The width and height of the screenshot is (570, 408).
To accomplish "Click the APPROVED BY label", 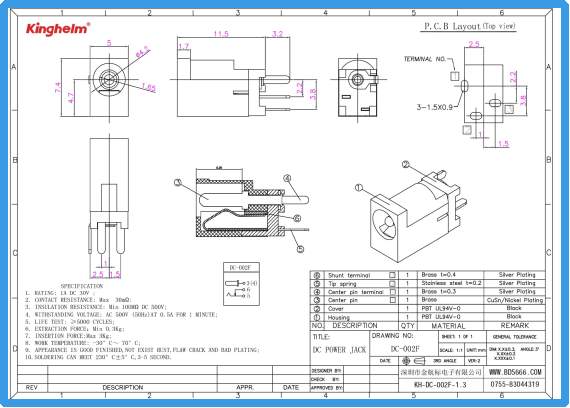I will 326,388.
